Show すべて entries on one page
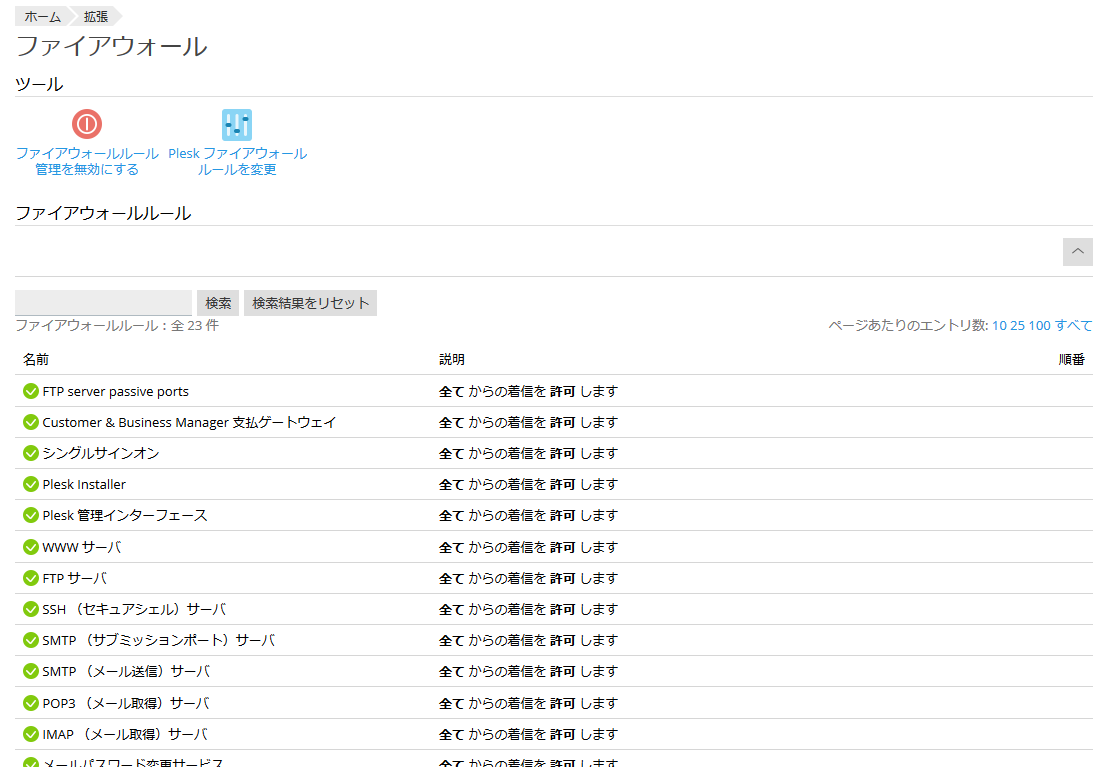The height and width of the screenshot is (767, 1103). click(1073, 326)
